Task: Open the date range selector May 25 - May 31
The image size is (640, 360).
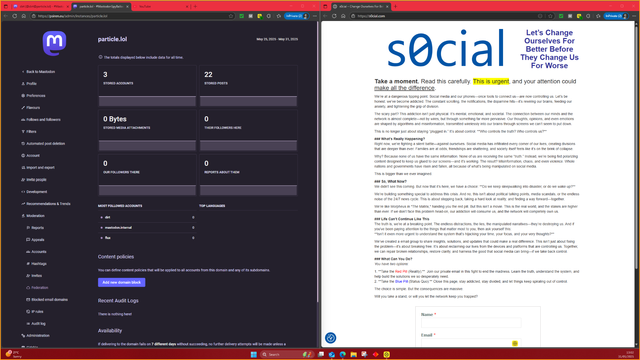Action: click(277, 39)
